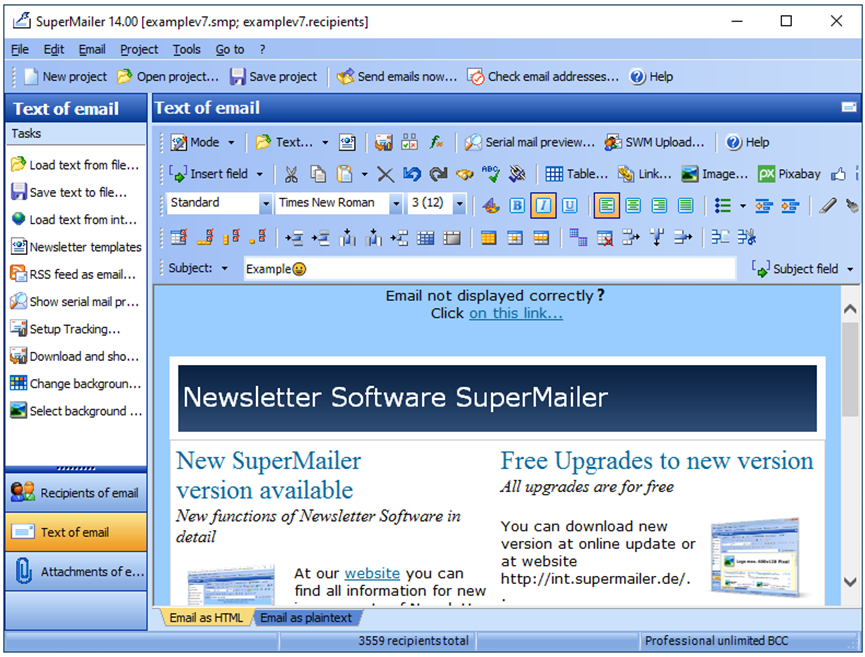Viewport: 865px width, 657px height.
Task: Click Check email addresses...
Action: click(543, 77)
